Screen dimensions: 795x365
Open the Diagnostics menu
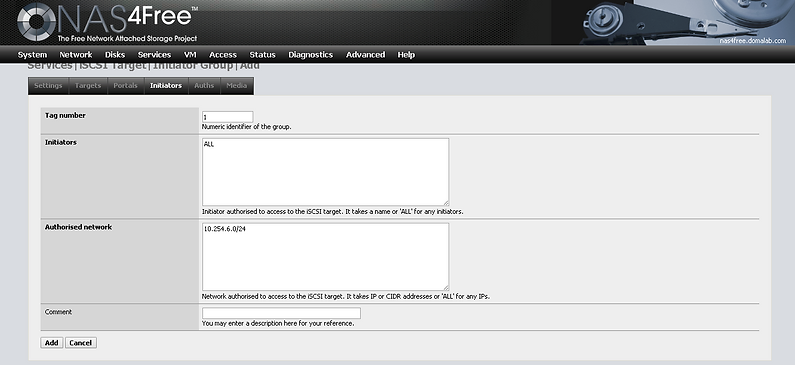point(310,55)
